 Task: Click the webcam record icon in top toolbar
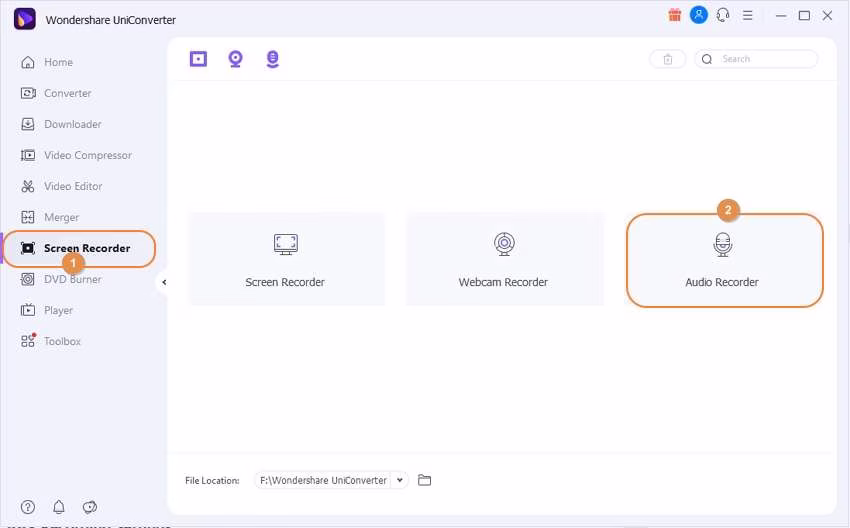pyautogui.click(x=235, y=59)
